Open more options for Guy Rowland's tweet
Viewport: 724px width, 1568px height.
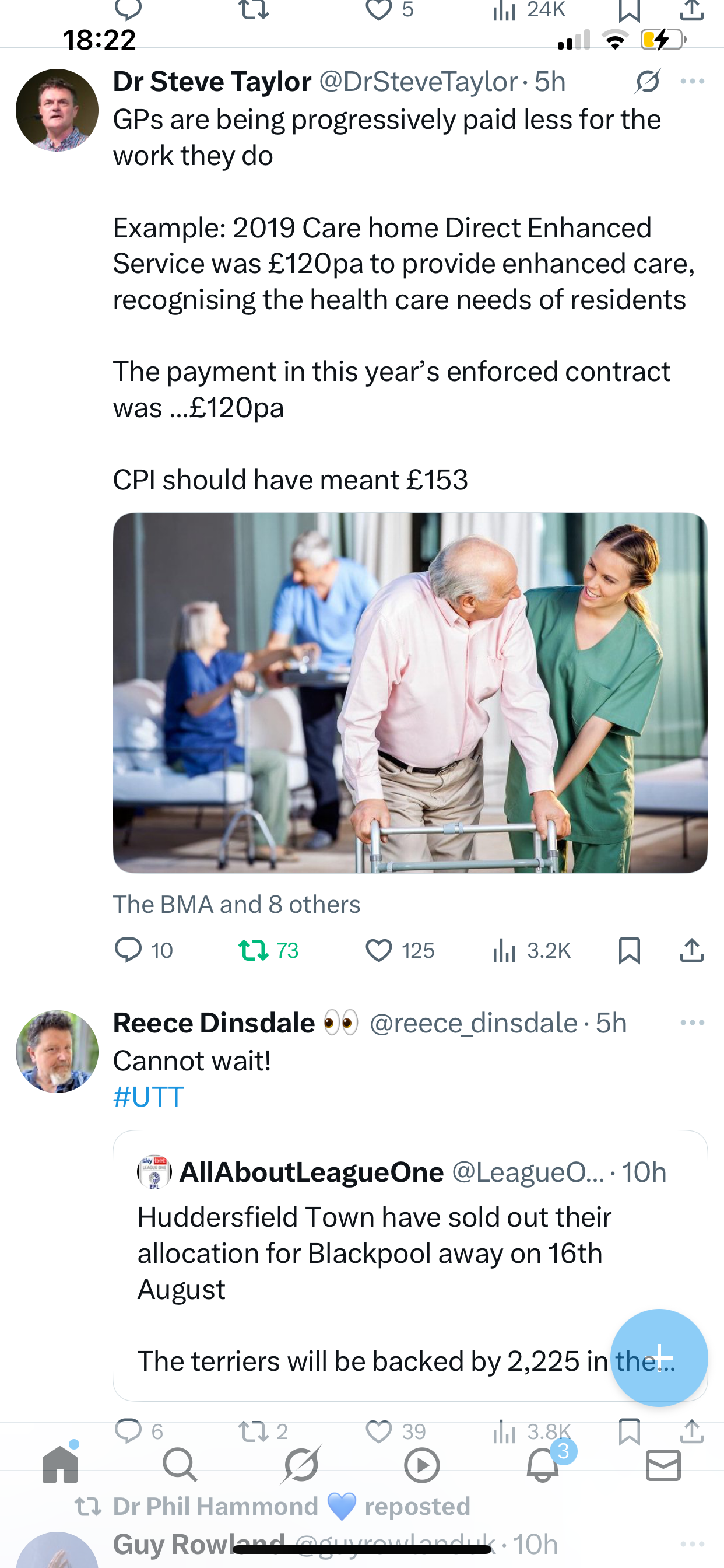coord(693,1543)
